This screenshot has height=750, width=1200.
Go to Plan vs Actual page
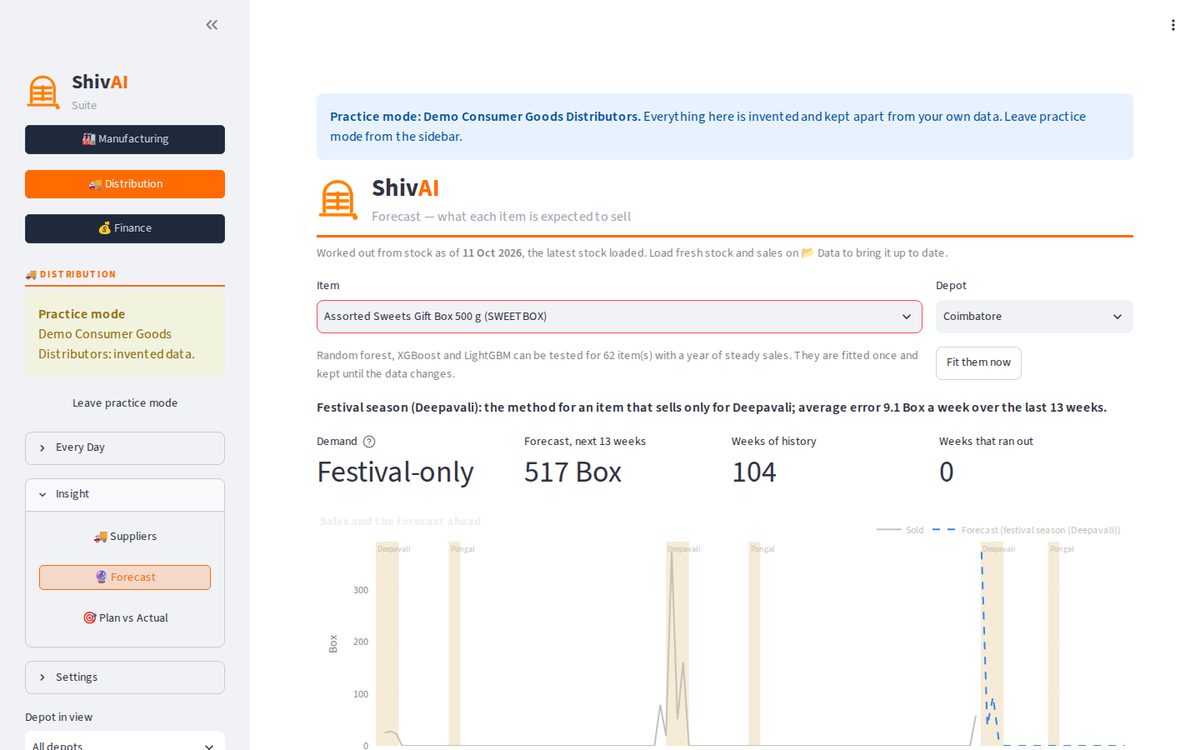[125, 618]
